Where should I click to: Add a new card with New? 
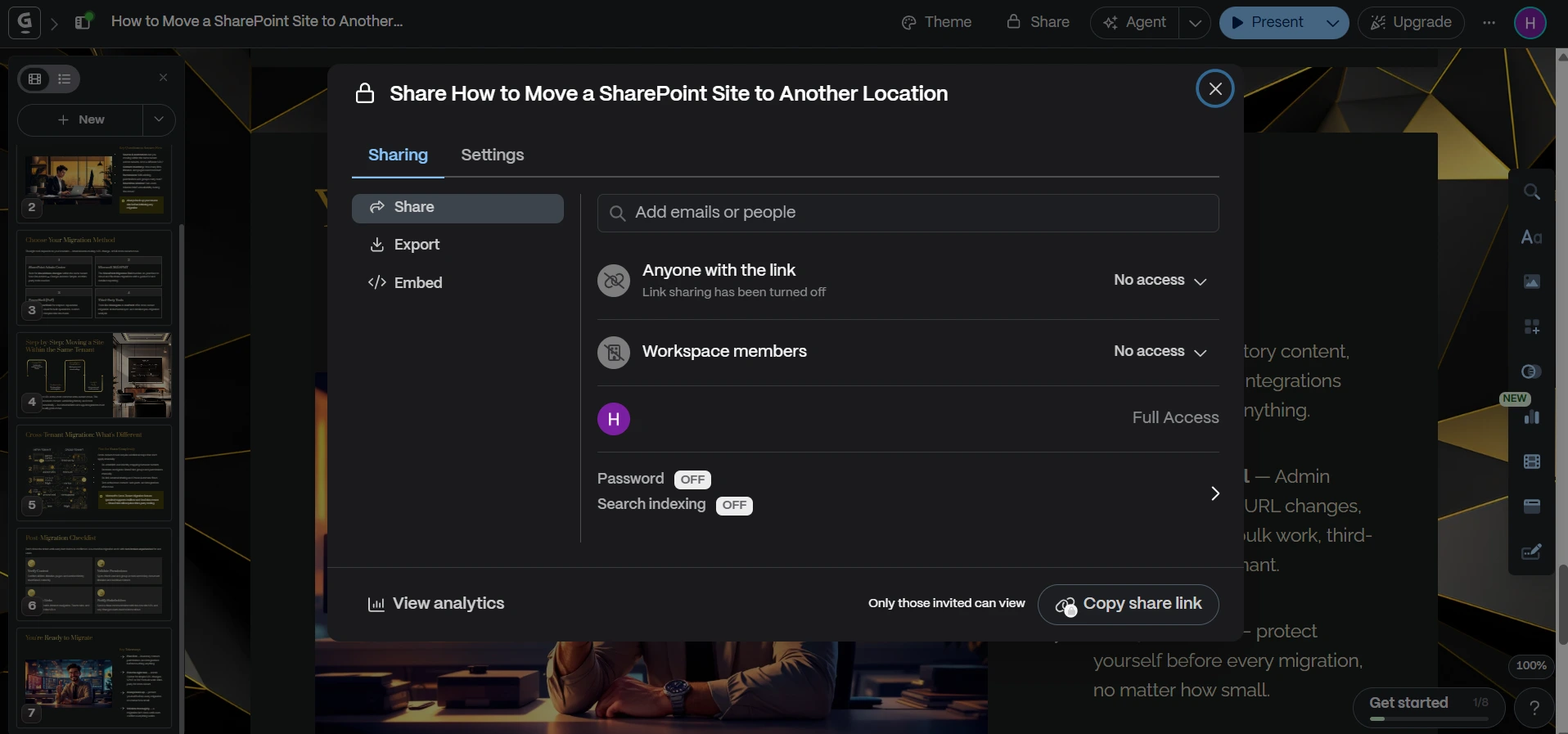tap(80, 119)
